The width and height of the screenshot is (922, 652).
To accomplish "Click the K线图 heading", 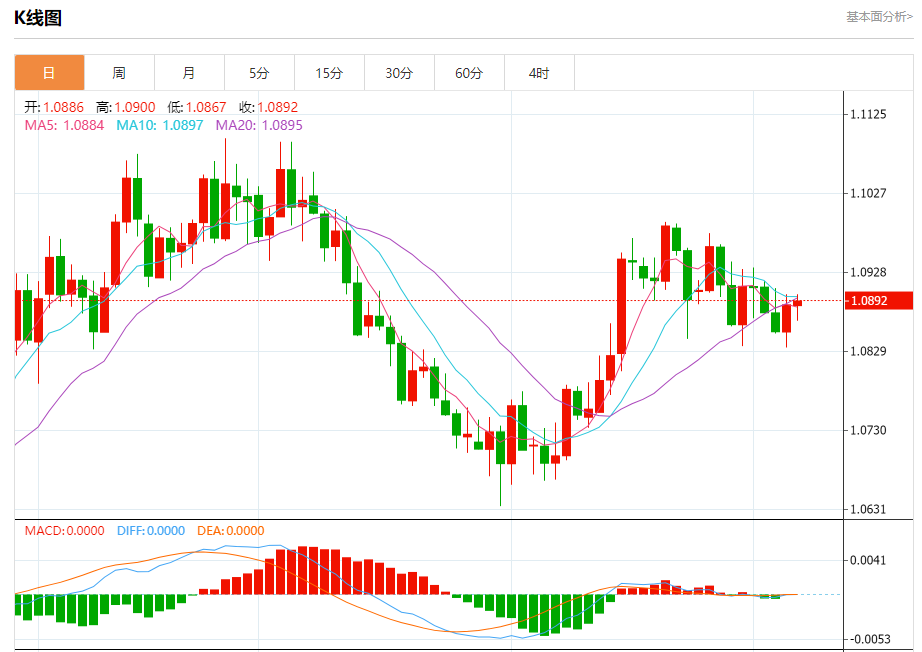I will pos(38,18).
